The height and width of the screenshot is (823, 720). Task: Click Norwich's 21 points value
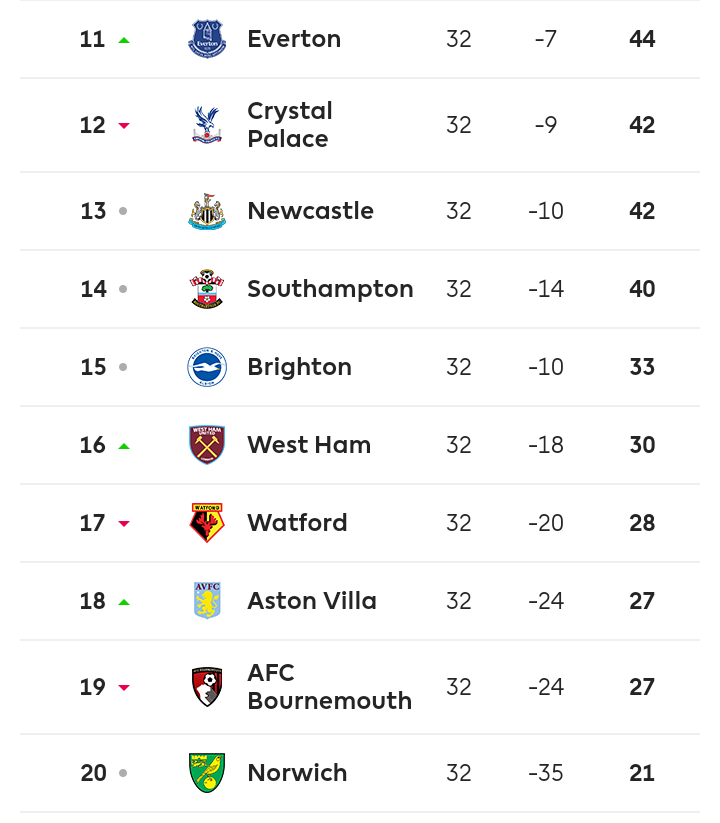[x=642, y=773]
